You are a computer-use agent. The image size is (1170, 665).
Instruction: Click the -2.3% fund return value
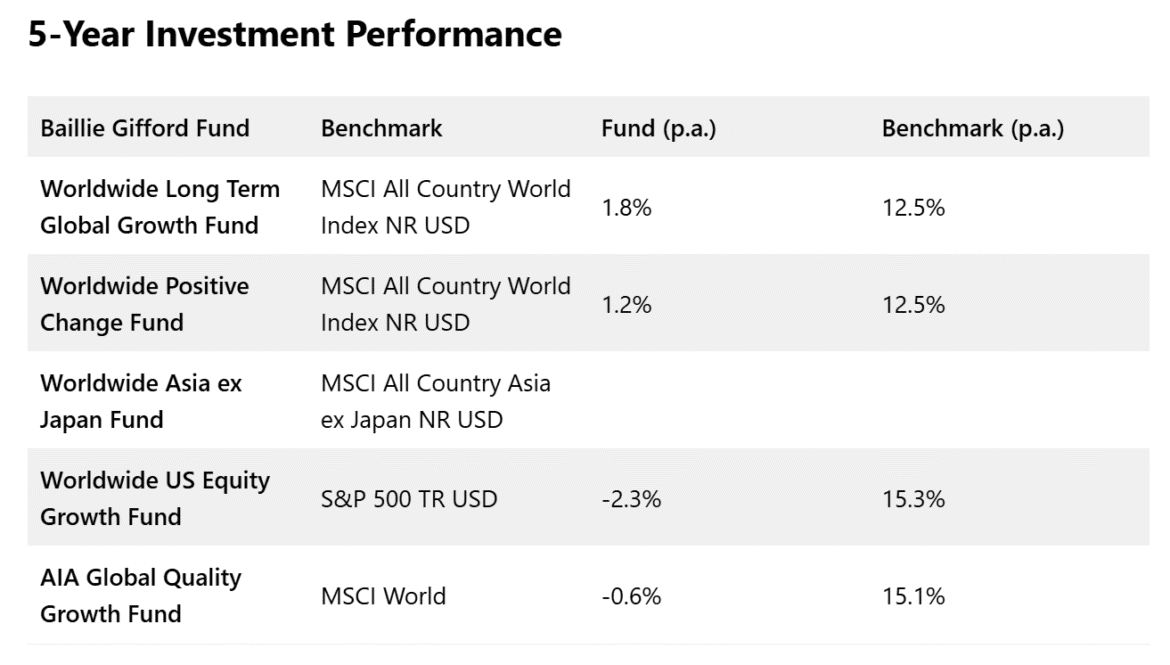[x=631, y=498]
